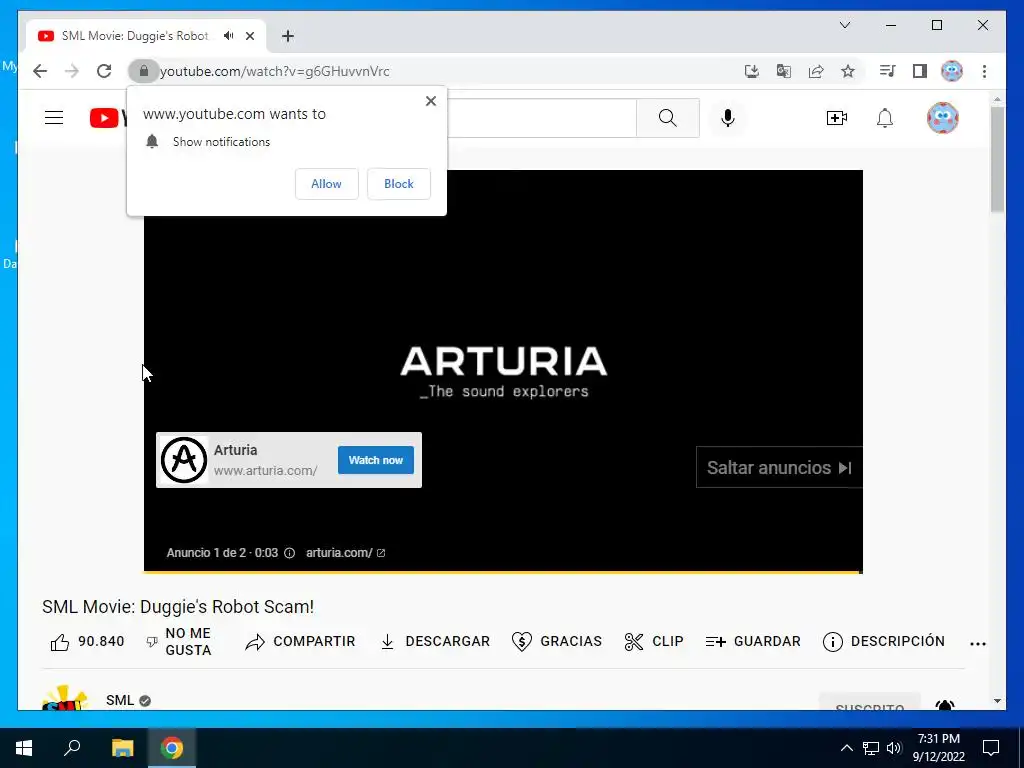Open network icon in system tray

(x=871, y=748)
